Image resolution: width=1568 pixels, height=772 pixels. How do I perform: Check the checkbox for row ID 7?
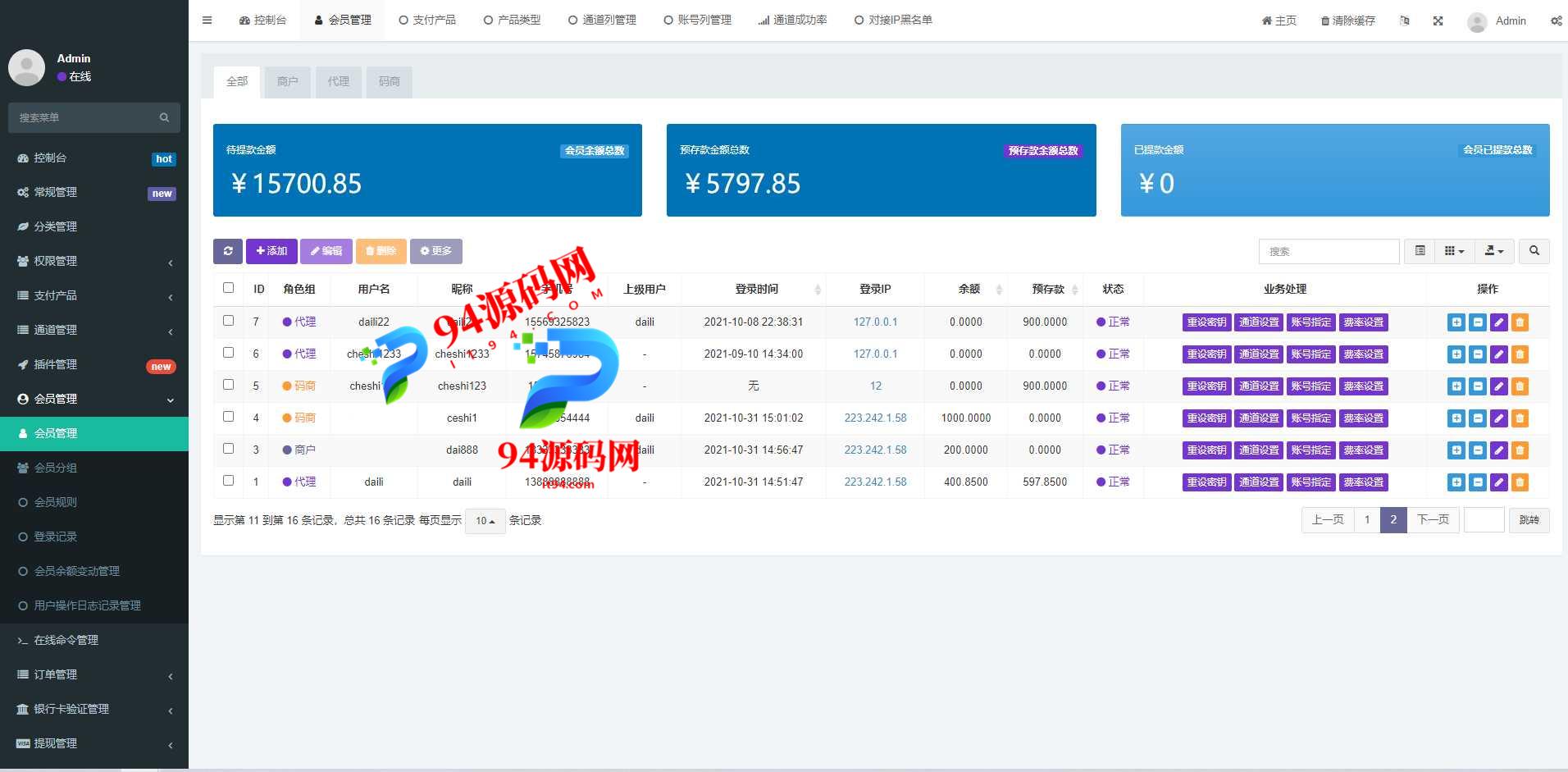pyautogui.click(x=228, y=321)
